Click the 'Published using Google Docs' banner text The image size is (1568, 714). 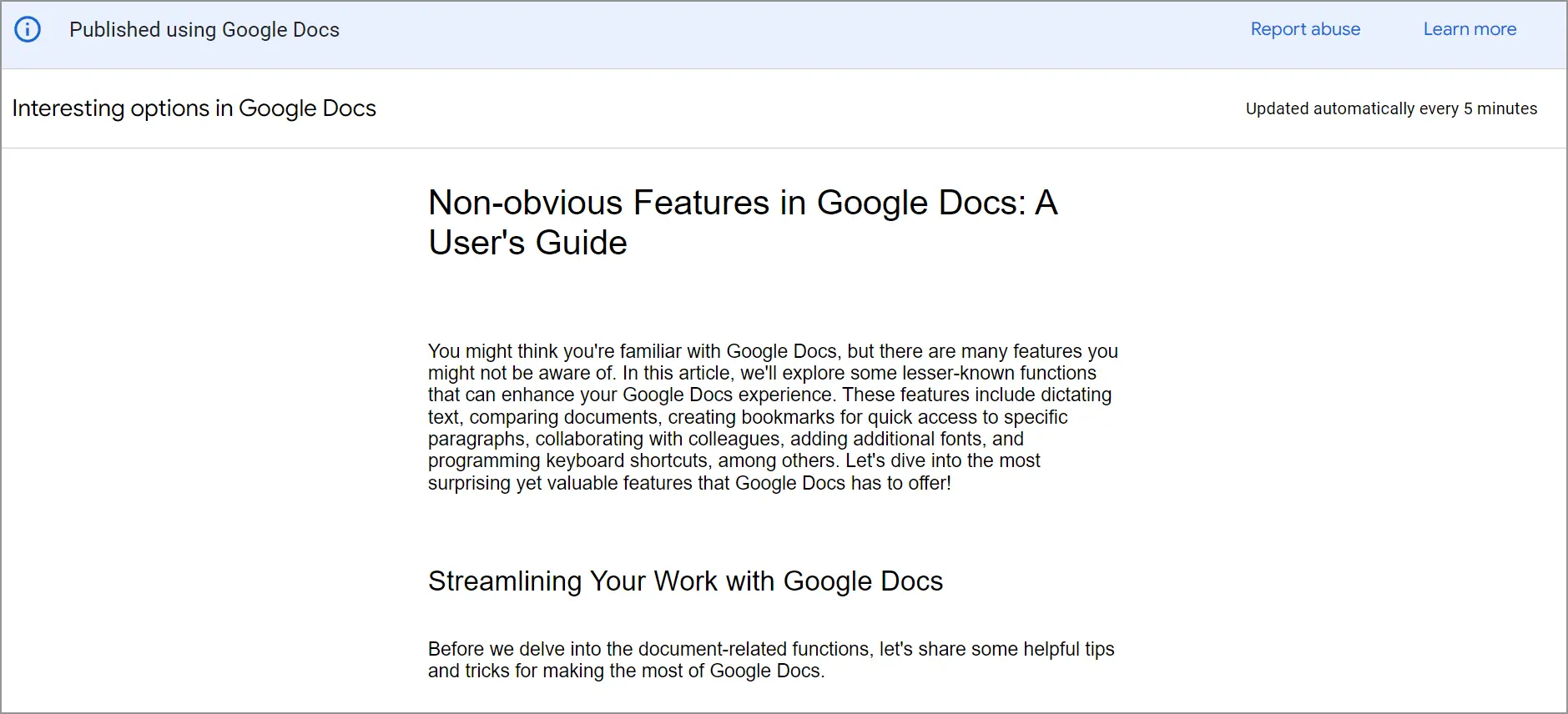click(204, 30)
